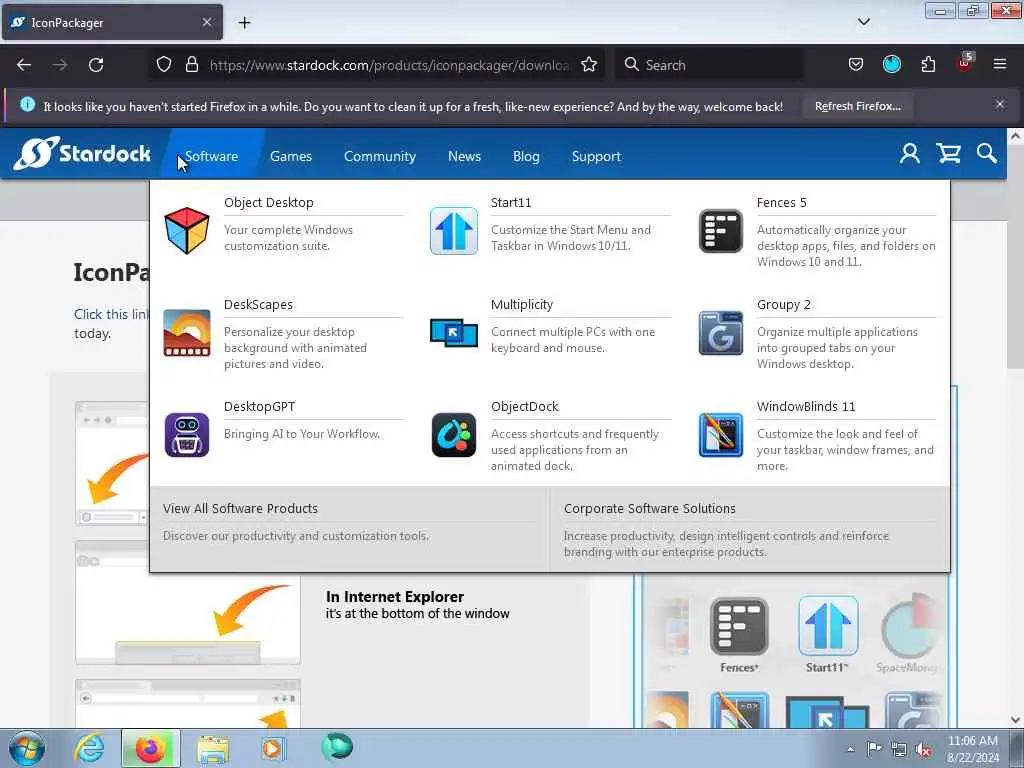The height and width of the screenshot is (768, 1024).
Task: Click the WindowBlinds 11 icon
Action: click(720, 435)
